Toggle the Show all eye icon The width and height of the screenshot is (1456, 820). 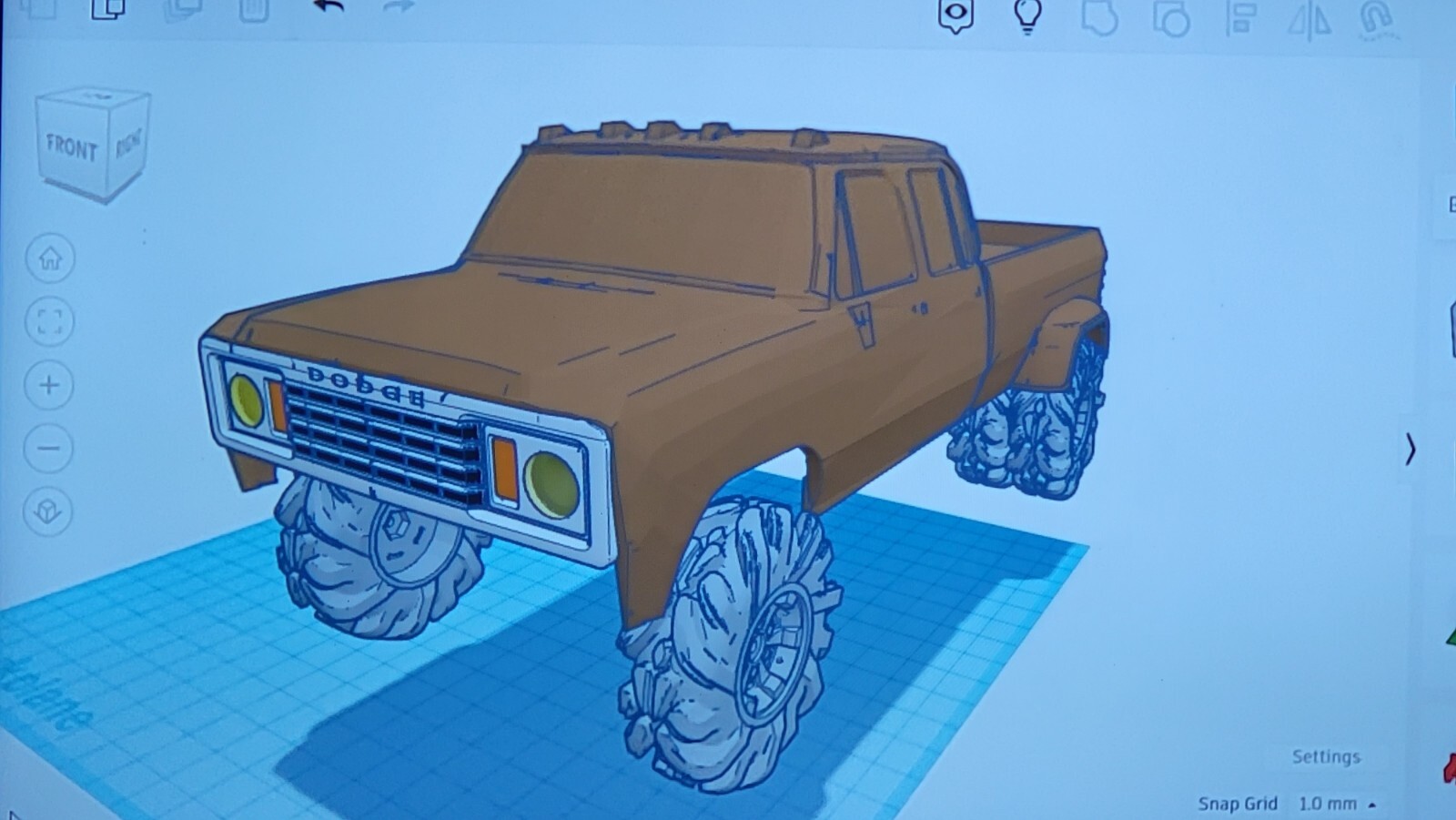(x=956, y=15)
